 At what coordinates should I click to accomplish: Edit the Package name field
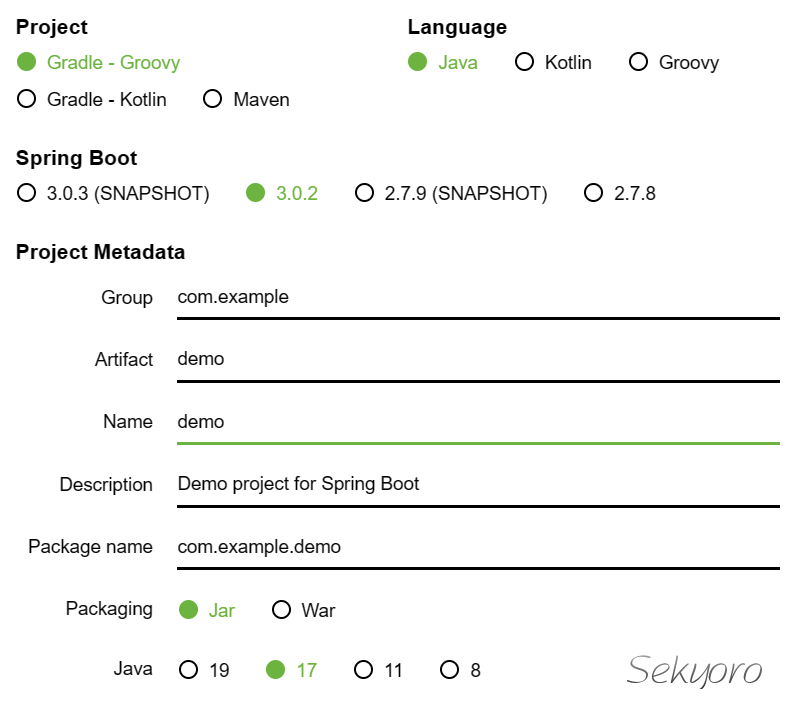click(x=478, y=546)
